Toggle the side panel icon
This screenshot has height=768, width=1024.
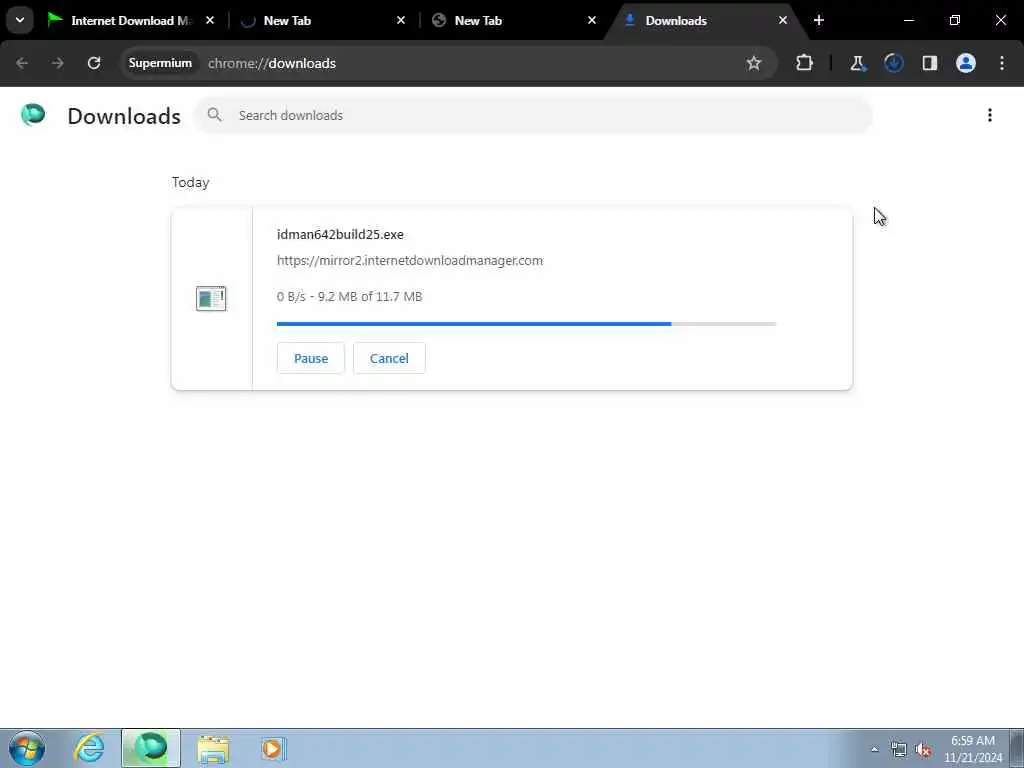929,63
